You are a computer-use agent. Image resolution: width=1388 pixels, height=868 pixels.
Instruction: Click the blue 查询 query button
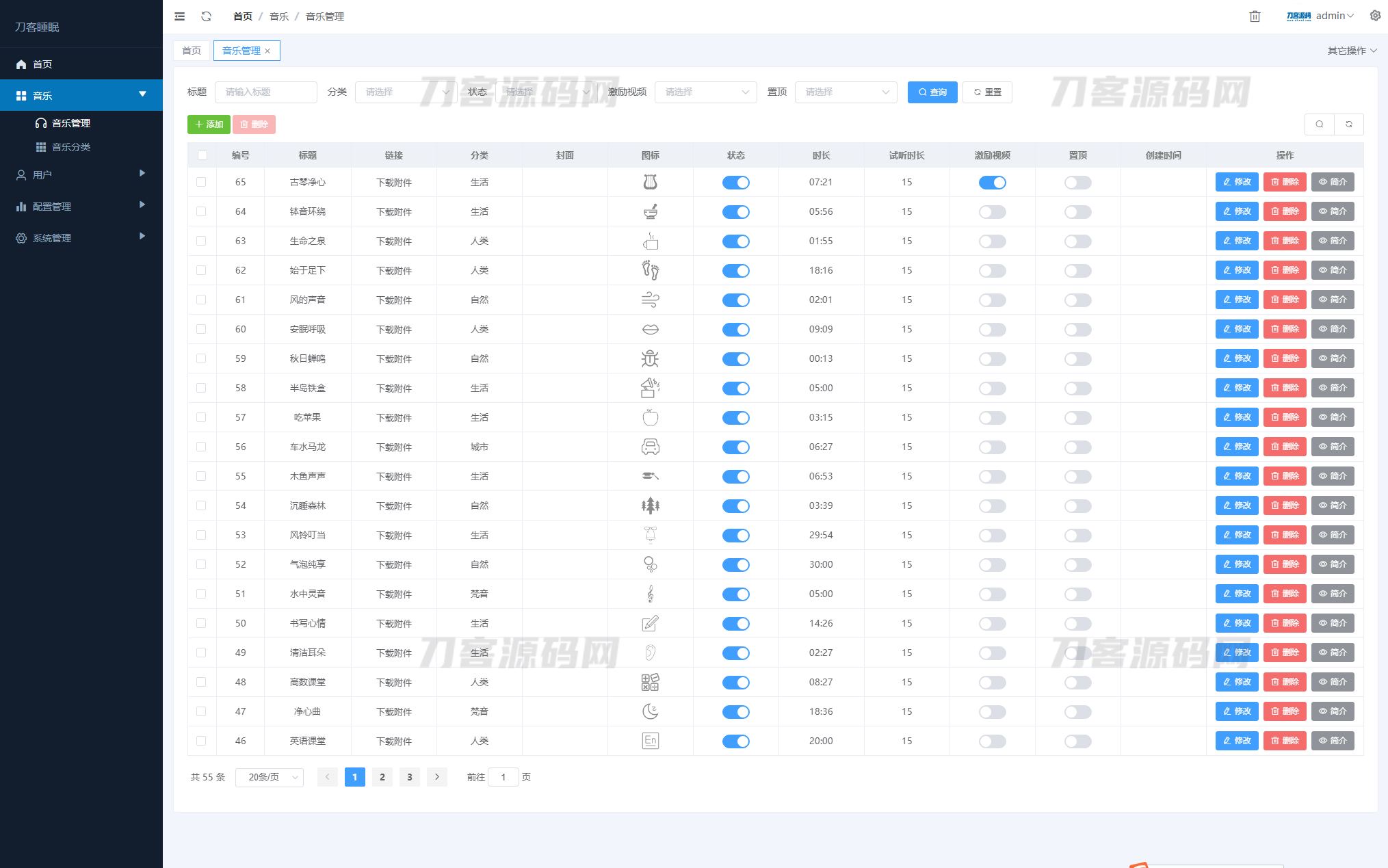tap(932, 92)
